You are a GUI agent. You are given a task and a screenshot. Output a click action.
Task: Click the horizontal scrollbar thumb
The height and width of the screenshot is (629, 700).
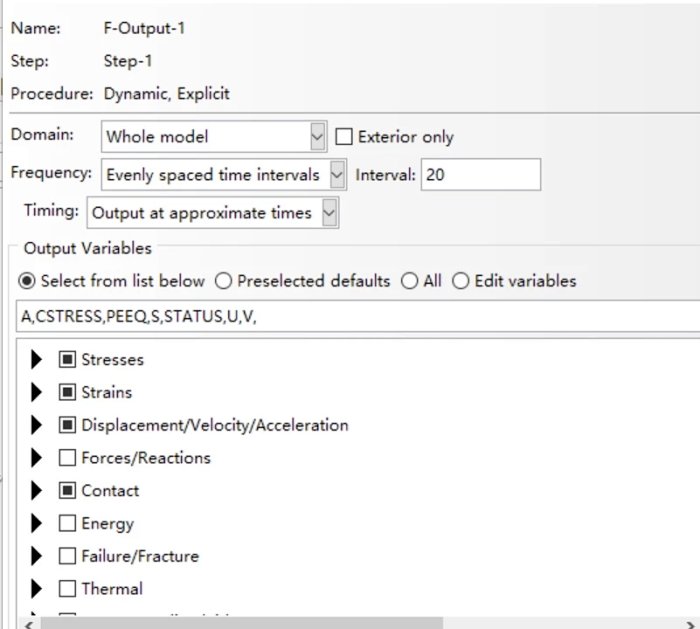(242, 623)
